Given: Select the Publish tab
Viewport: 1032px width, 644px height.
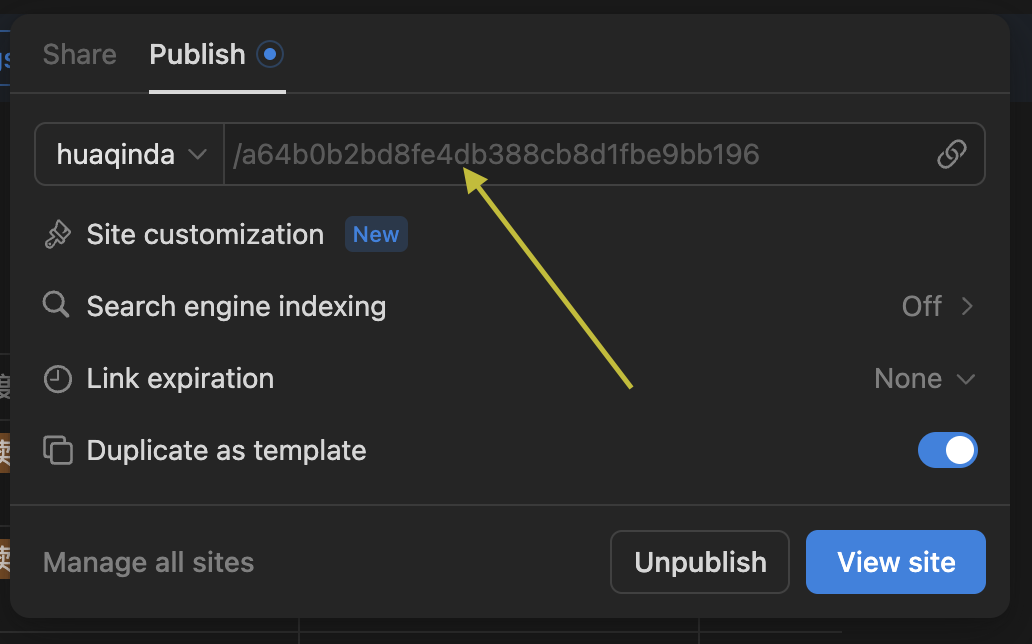Looking at the screenshot, I should click(x=197, y=54).
